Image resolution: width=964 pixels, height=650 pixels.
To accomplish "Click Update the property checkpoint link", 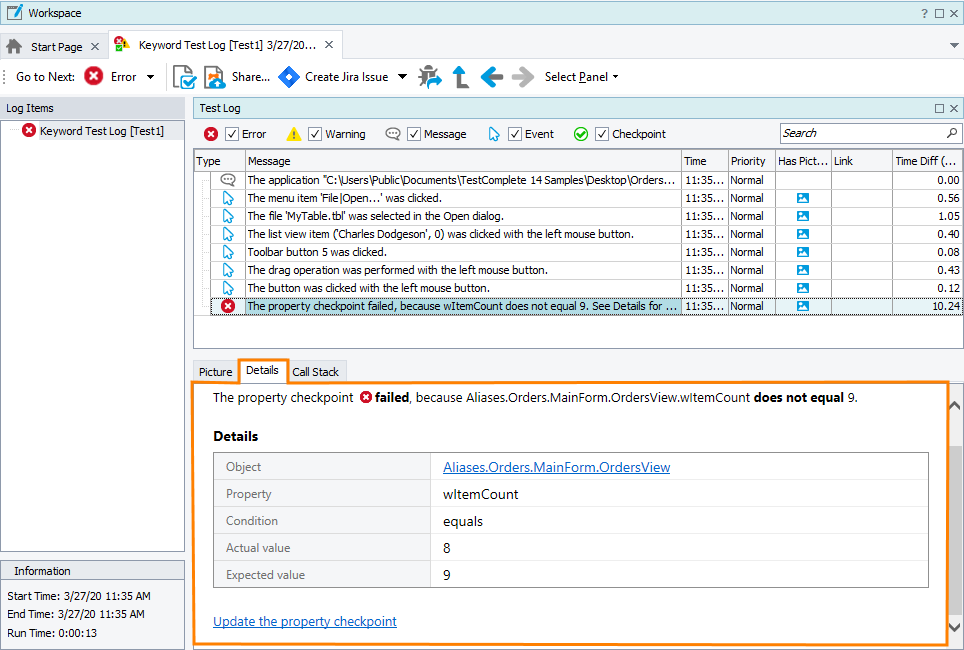I will [305, 621].
